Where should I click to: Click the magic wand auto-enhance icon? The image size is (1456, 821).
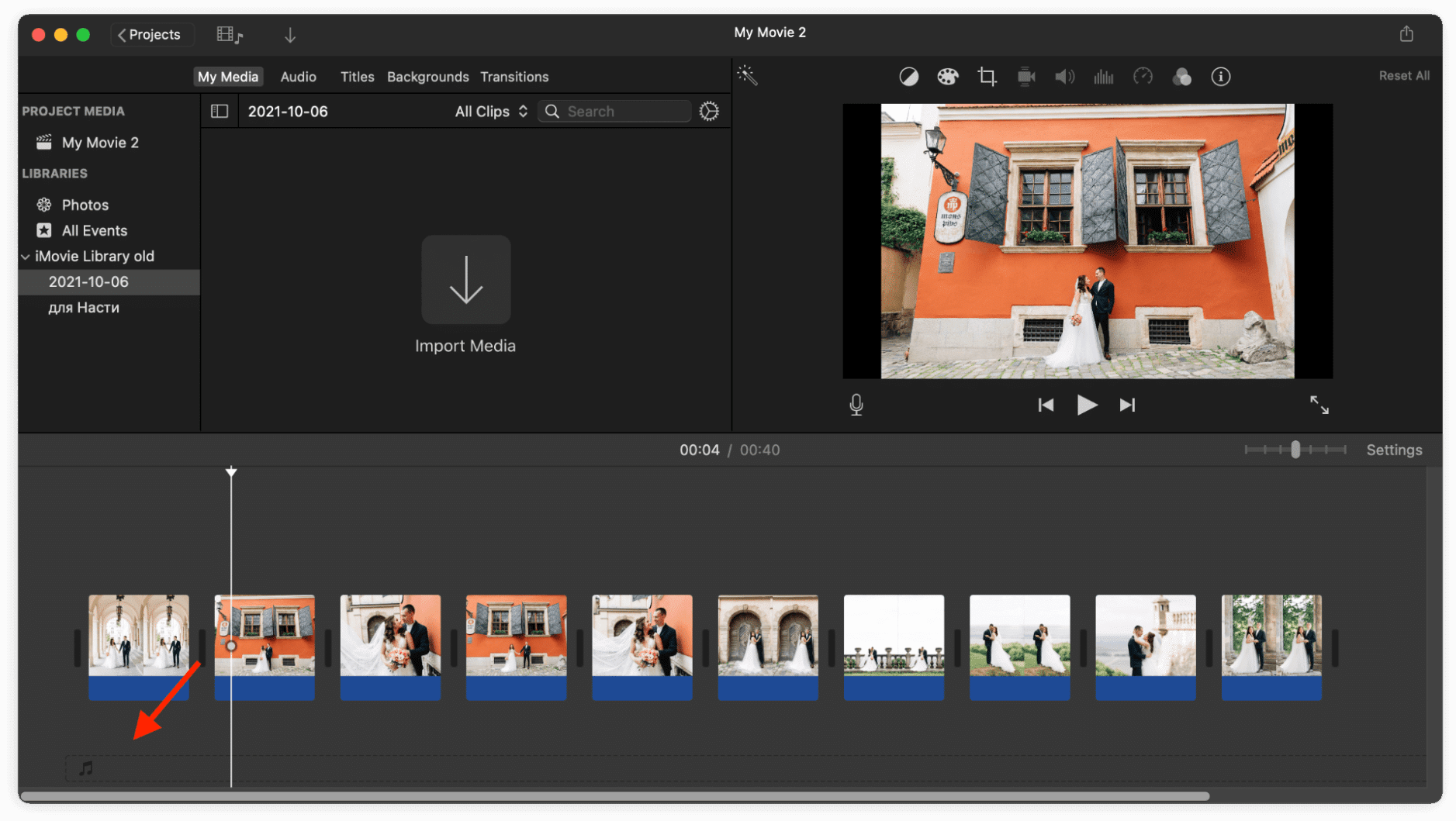tap(747, 75)
